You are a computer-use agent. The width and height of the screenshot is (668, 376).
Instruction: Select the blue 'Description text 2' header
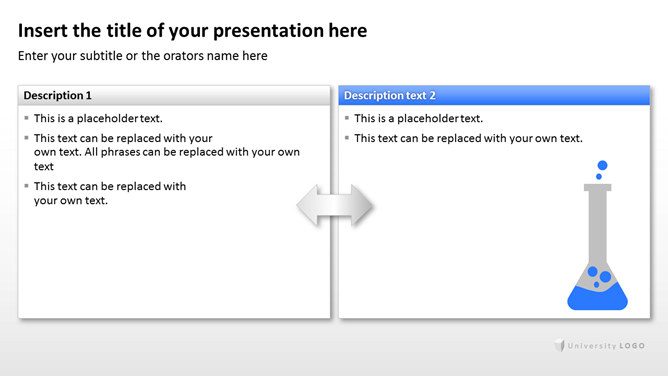click(x=494, y=95)
